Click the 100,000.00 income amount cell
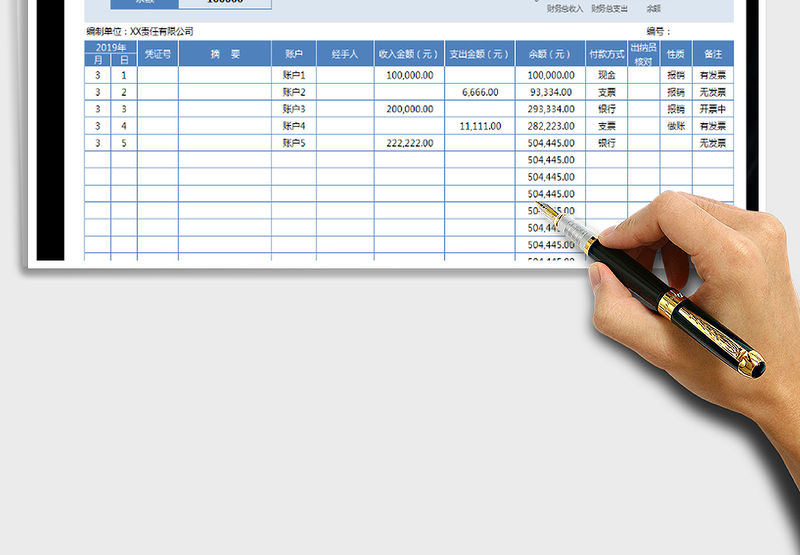800x555 pixels. (x=409, y=75)
